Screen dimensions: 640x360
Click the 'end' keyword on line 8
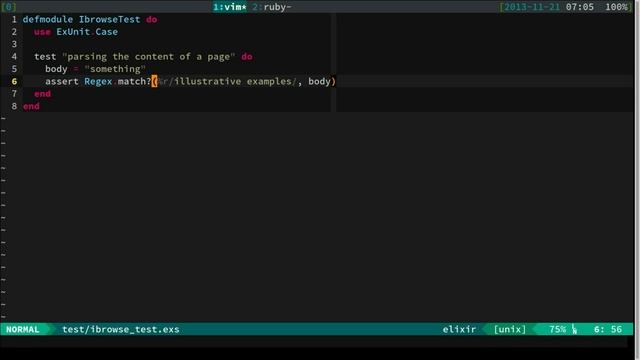click(x=31, y=106)
